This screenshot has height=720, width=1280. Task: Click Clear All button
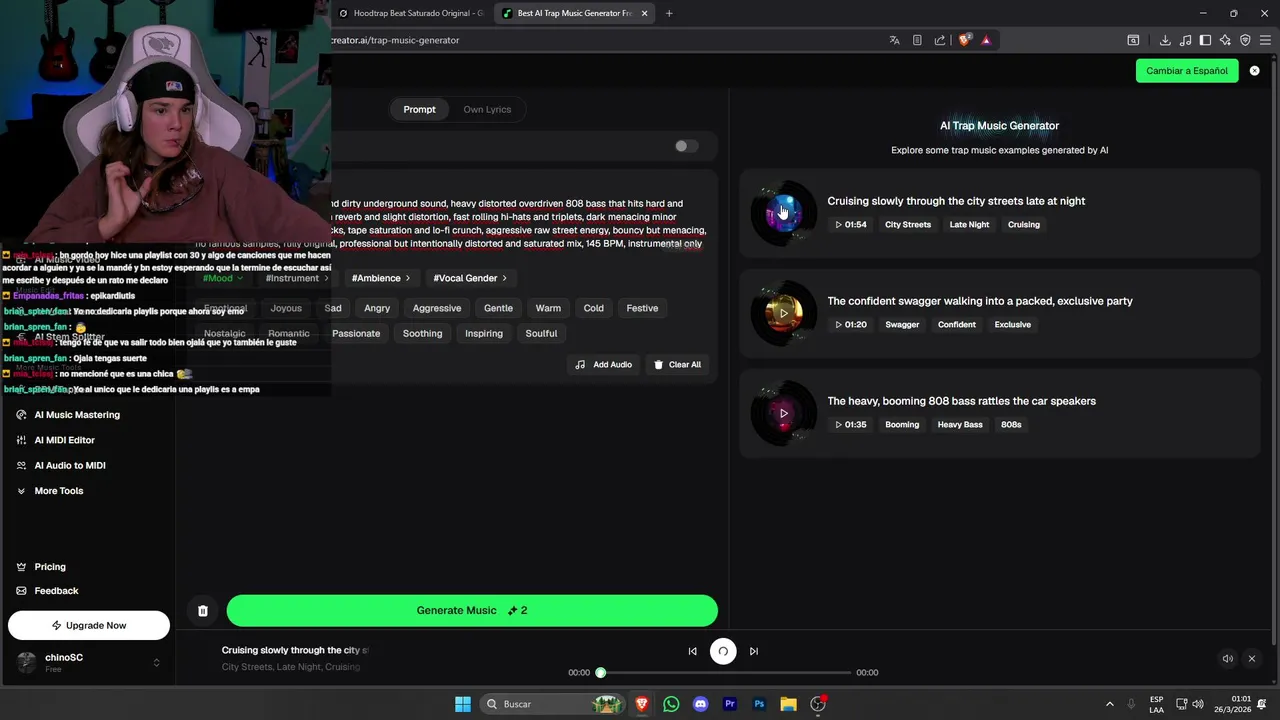tap(677, 365)
